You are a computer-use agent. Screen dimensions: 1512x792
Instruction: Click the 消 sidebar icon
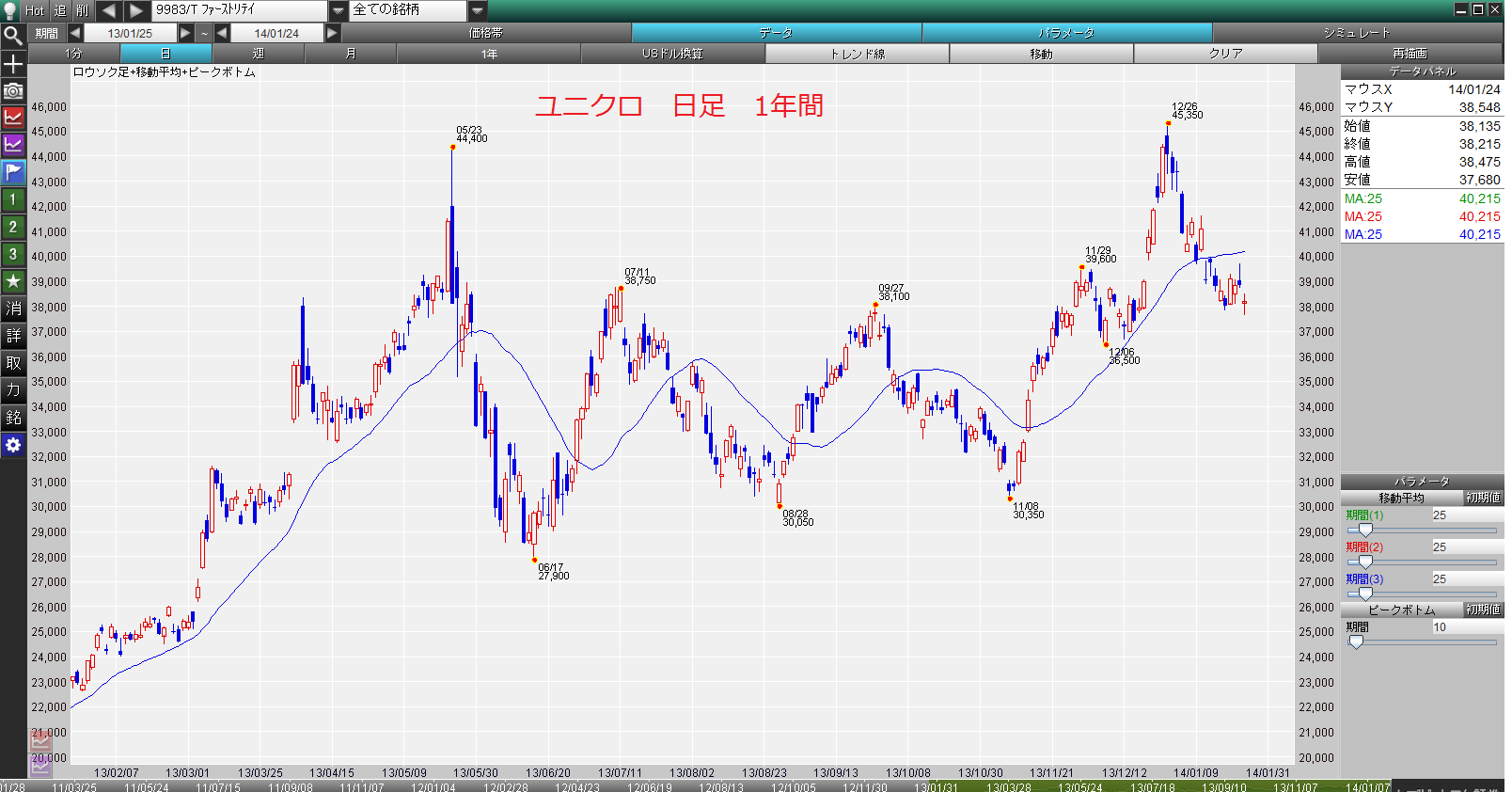[x=13, y=309]
